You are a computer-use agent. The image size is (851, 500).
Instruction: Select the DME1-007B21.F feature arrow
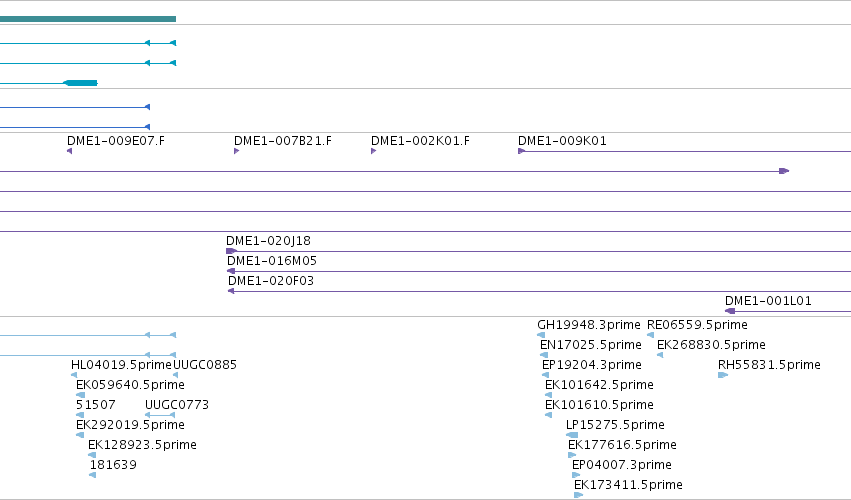click(237, 151)
